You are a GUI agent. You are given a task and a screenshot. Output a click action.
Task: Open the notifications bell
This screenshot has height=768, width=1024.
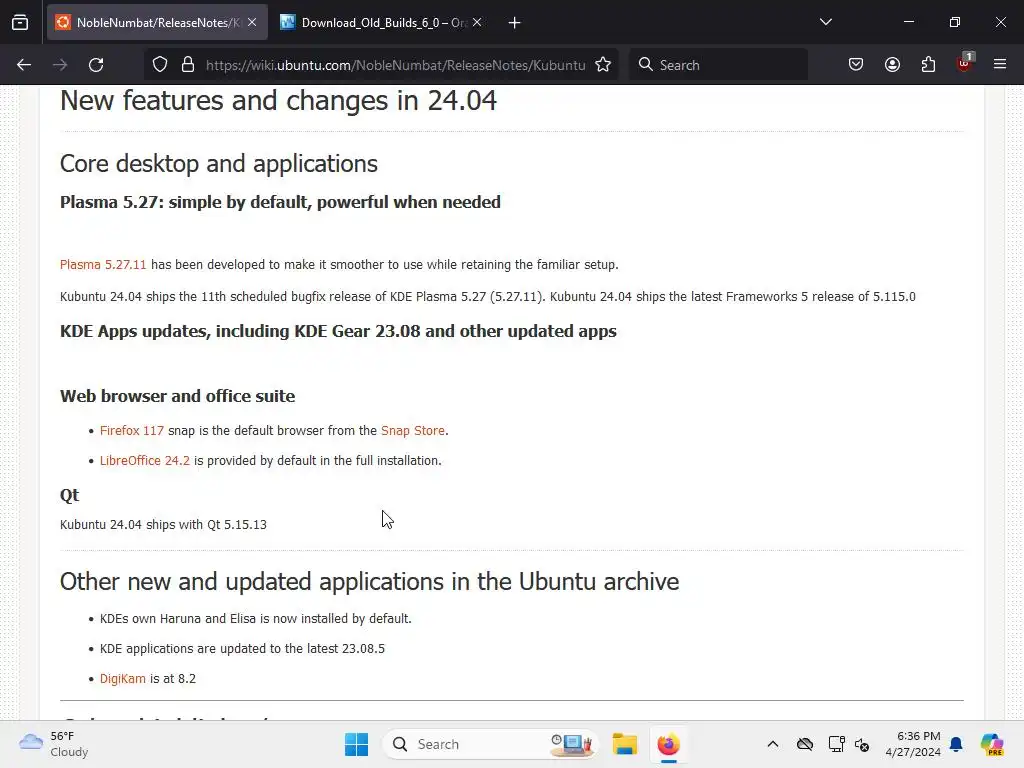click(956, 744)
